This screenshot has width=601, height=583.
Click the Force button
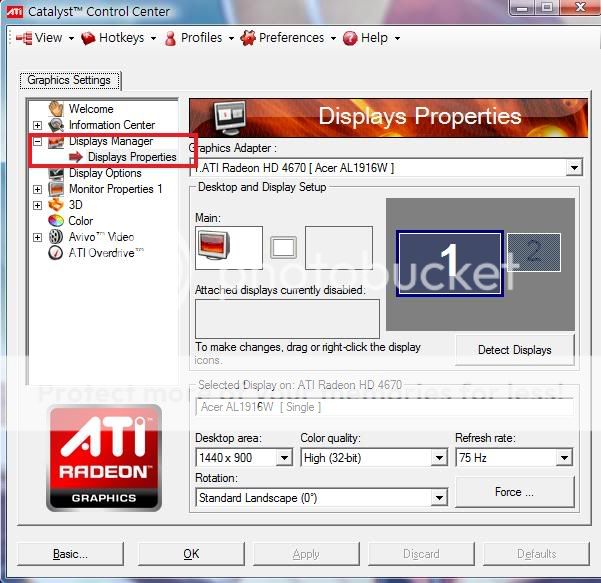point(515,492)
